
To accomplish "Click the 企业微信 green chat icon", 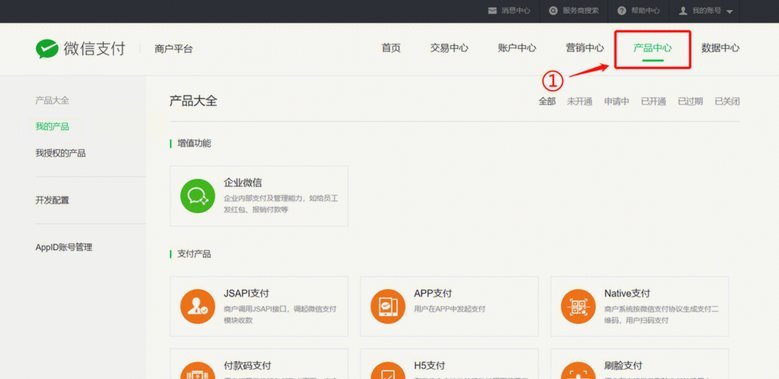I will [x=198, y=196].
